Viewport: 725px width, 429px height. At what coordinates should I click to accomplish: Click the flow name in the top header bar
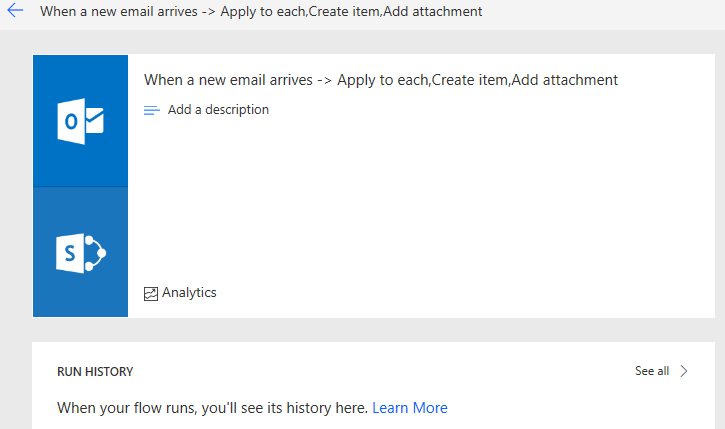coord(261,12)
